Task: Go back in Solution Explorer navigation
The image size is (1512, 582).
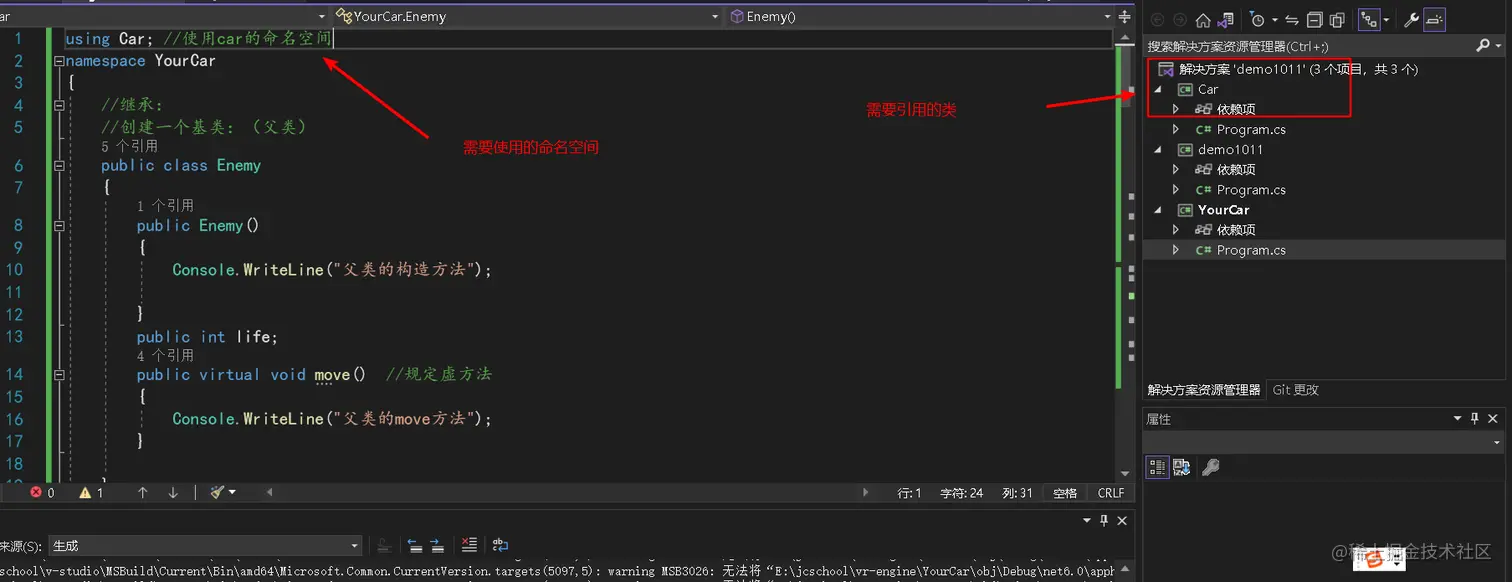Action: [1158, 20]
